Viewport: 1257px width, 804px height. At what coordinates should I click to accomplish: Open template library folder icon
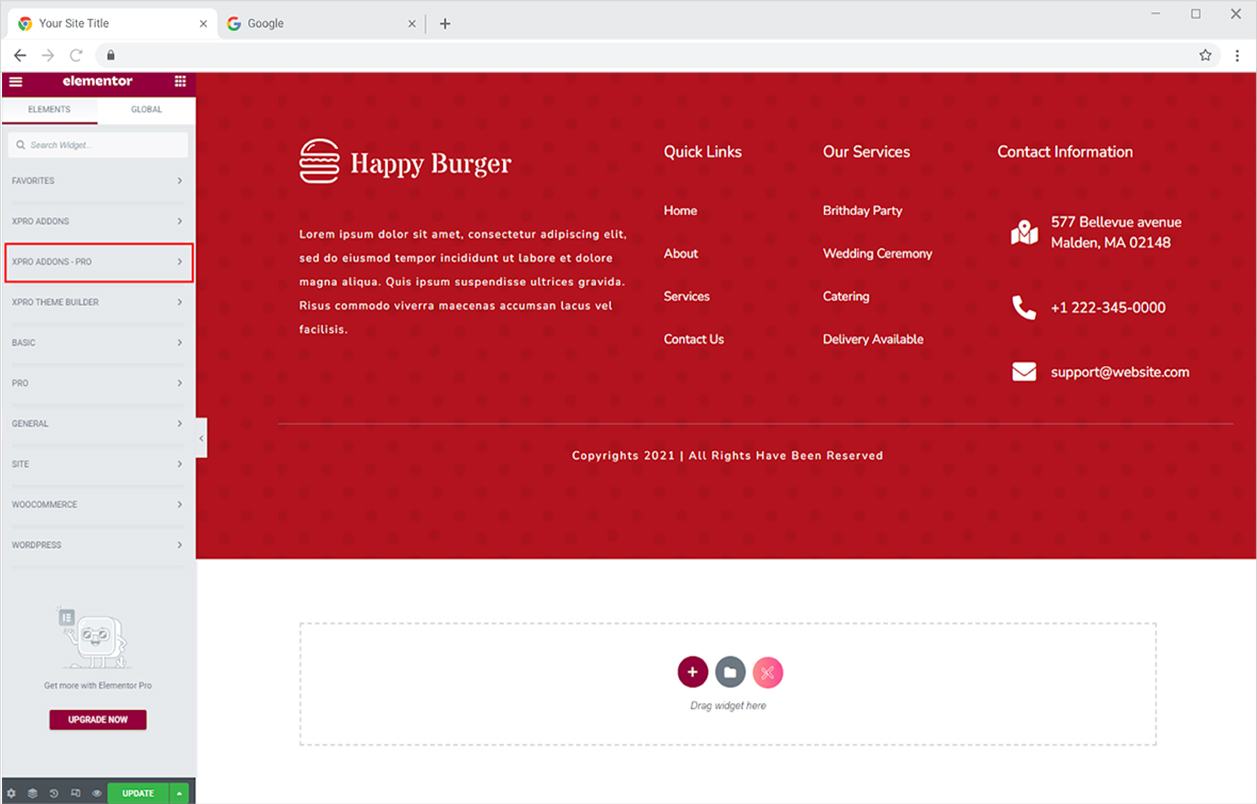coord(730,672)
